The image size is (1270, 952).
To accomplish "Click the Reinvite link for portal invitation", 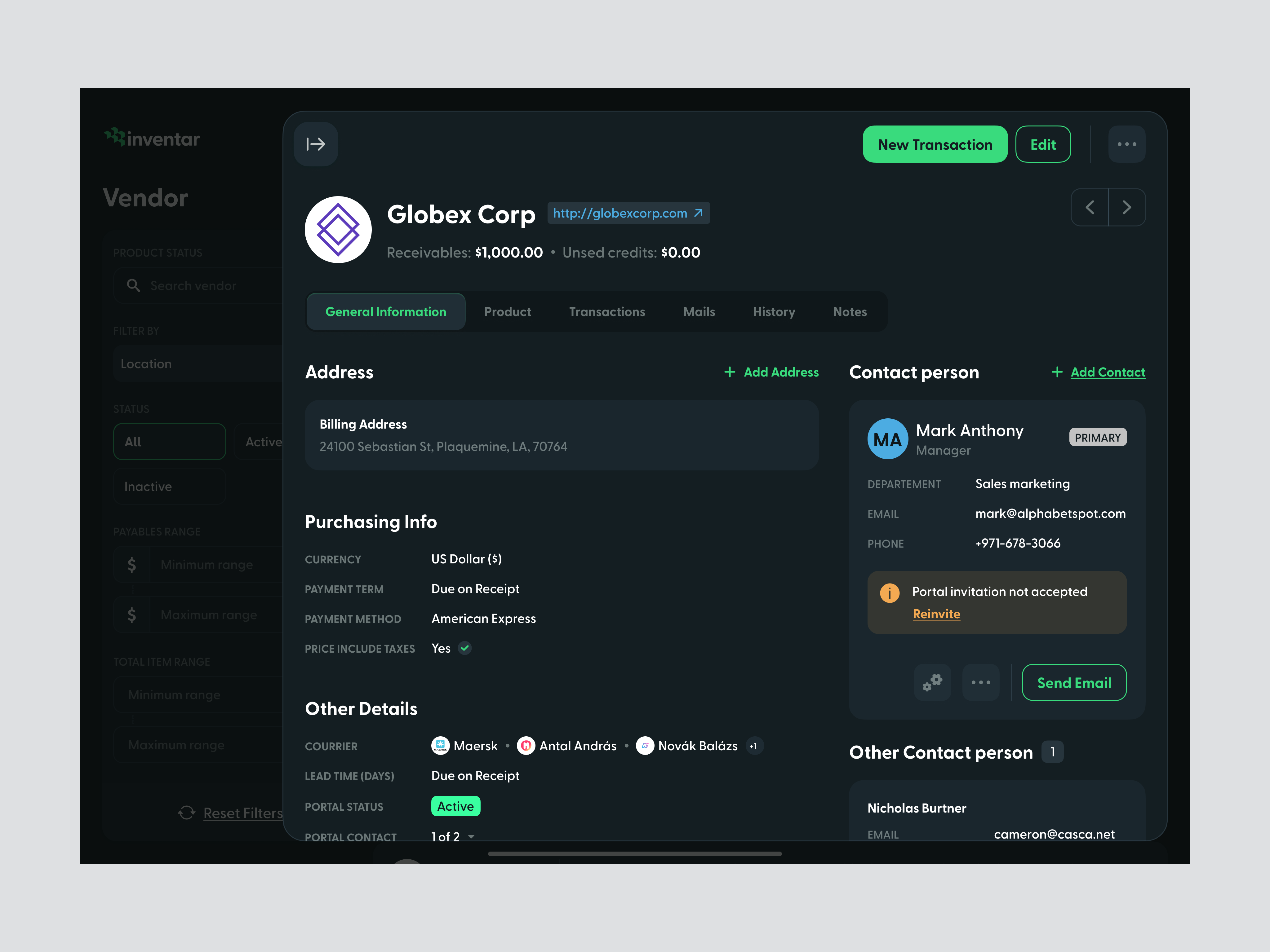I will pos(936,613).
